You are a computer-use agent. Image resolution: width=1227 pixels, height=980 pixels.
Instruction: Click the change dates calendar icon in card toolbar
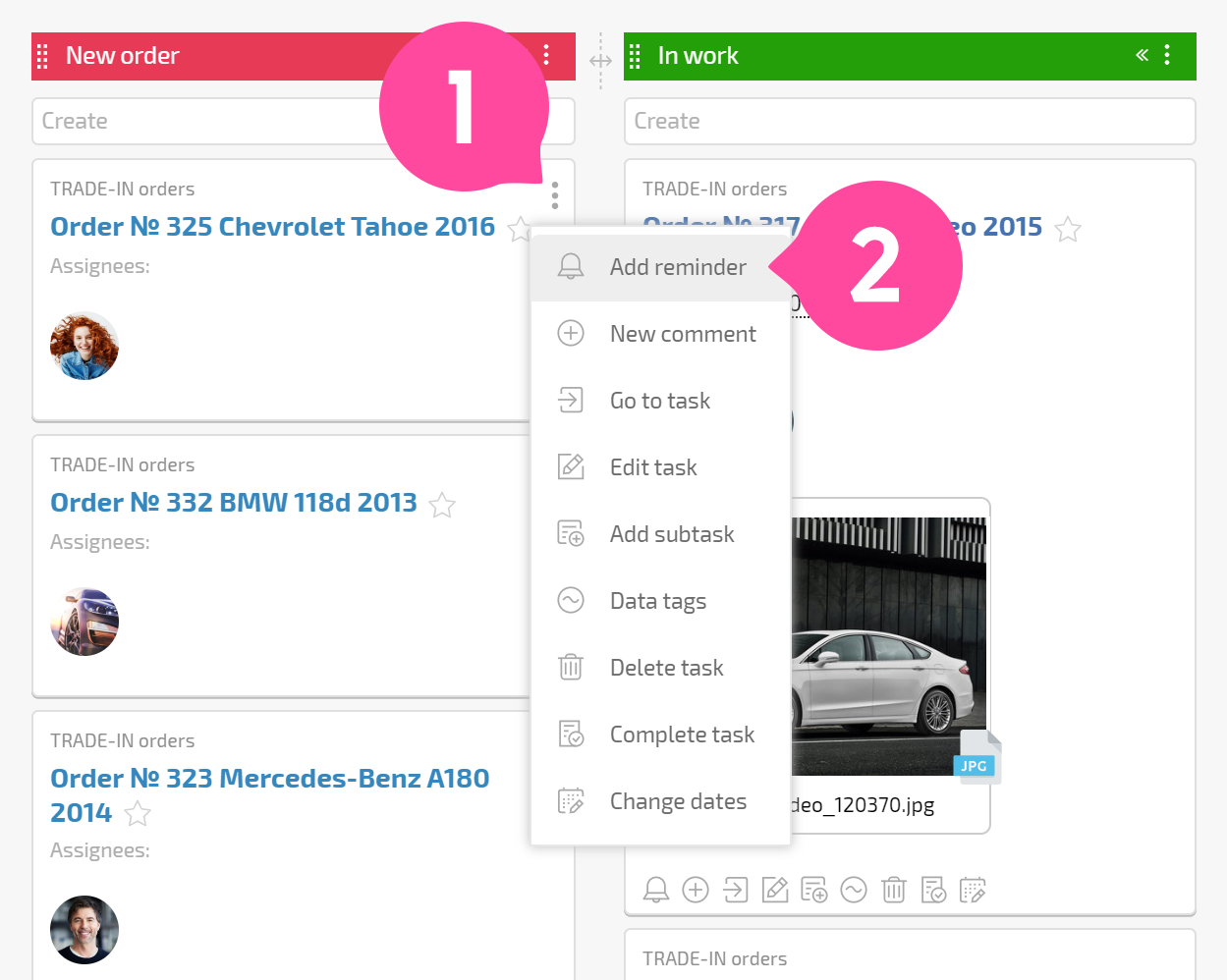tap(973, 890)
